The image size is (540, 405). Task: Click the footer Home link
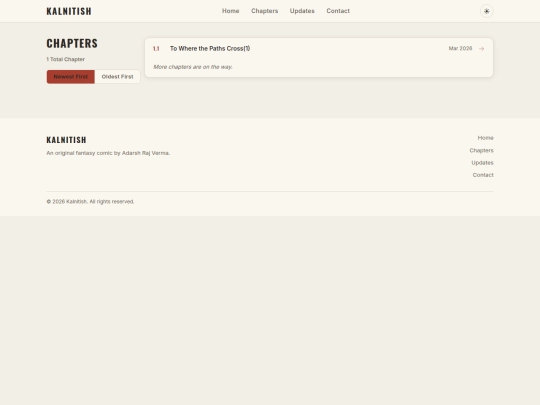(x=485, y=138)
